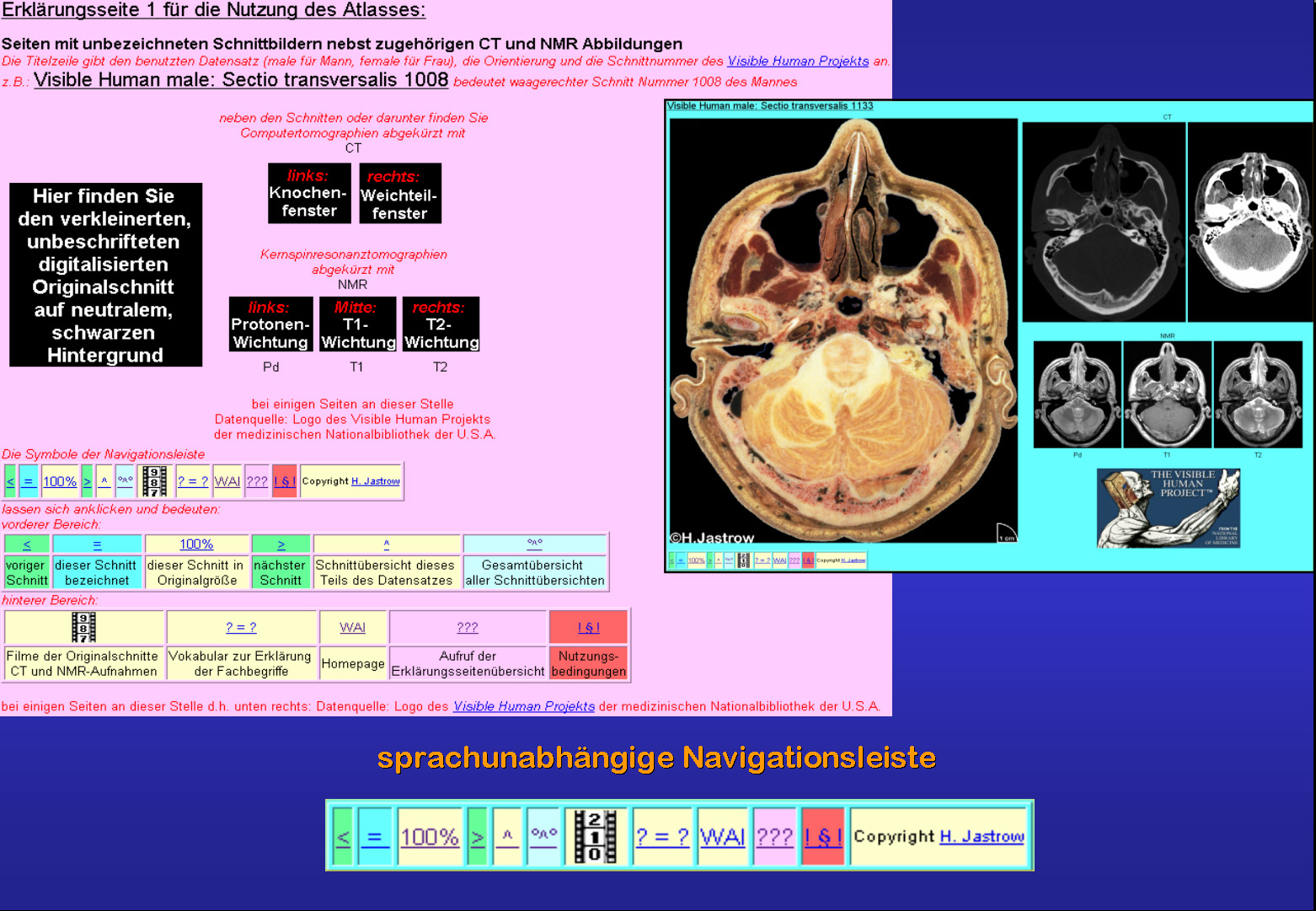Click the '^' symbol above 'Schnittübersicht dieses Teils'

[x=387, y=544]
